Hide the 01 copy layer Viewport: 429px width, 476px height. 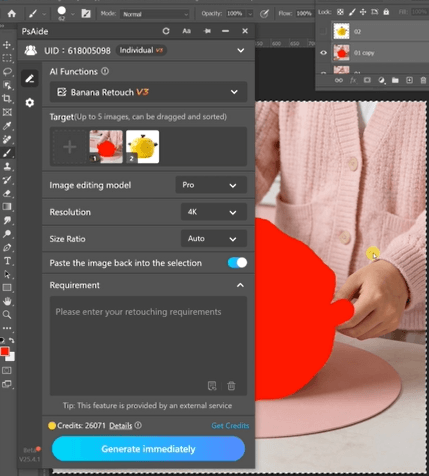tap(323, 53)
